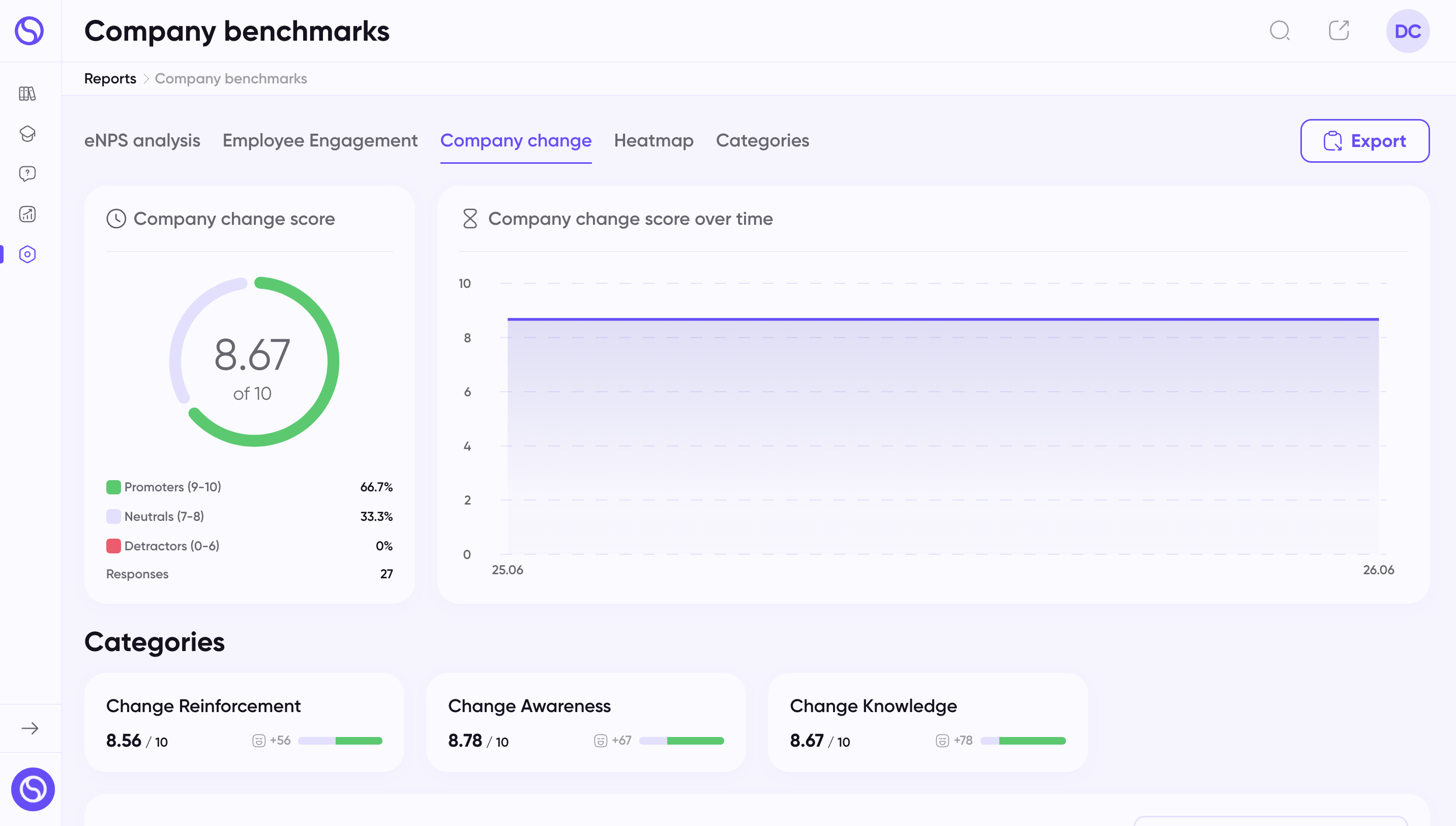The image size is (1456, 826).
Task: Click Company benchmarks breadcrumb text
Action: (x=231, y=79)
